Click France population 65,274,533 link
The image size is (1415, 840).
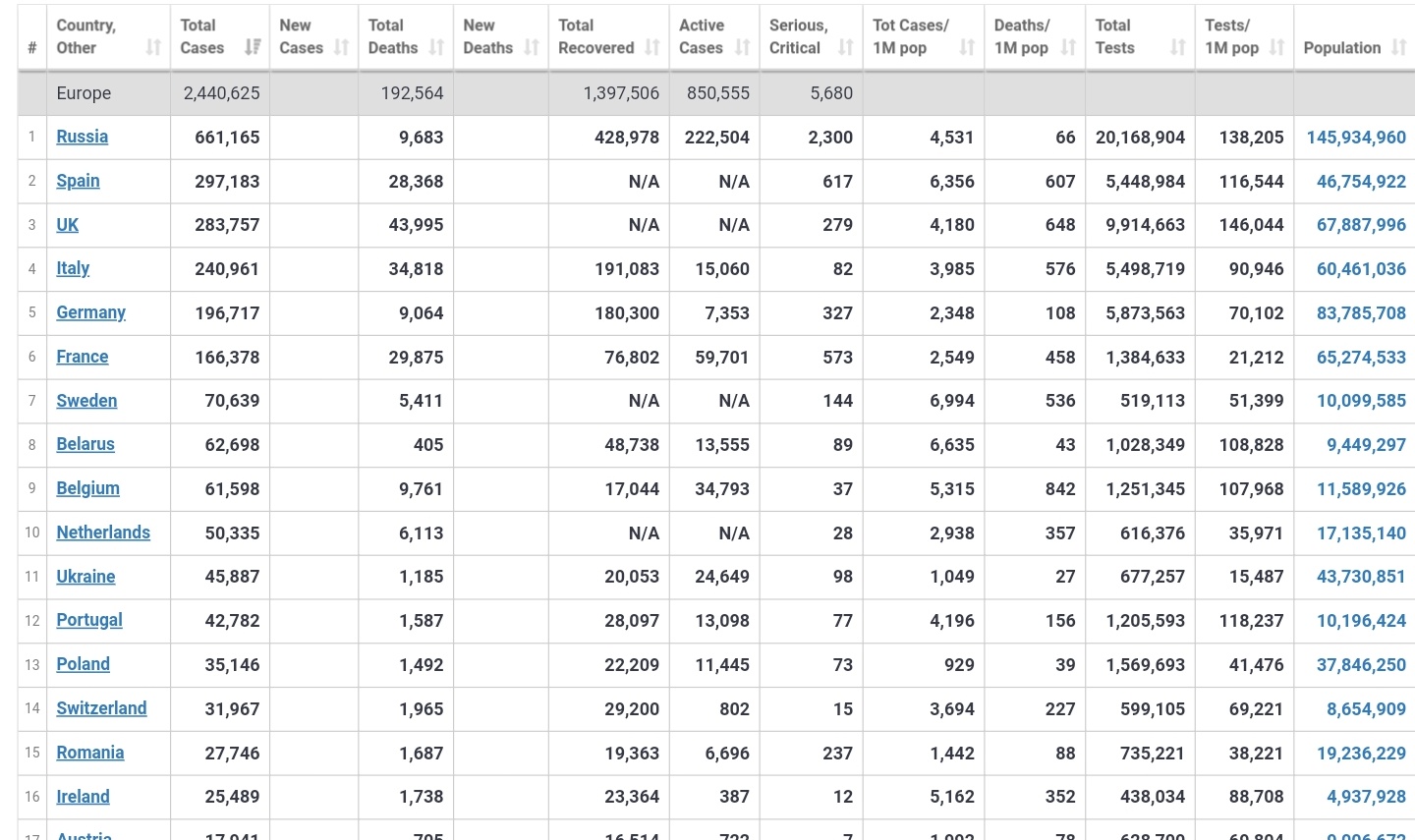(x=1361, y=358)
